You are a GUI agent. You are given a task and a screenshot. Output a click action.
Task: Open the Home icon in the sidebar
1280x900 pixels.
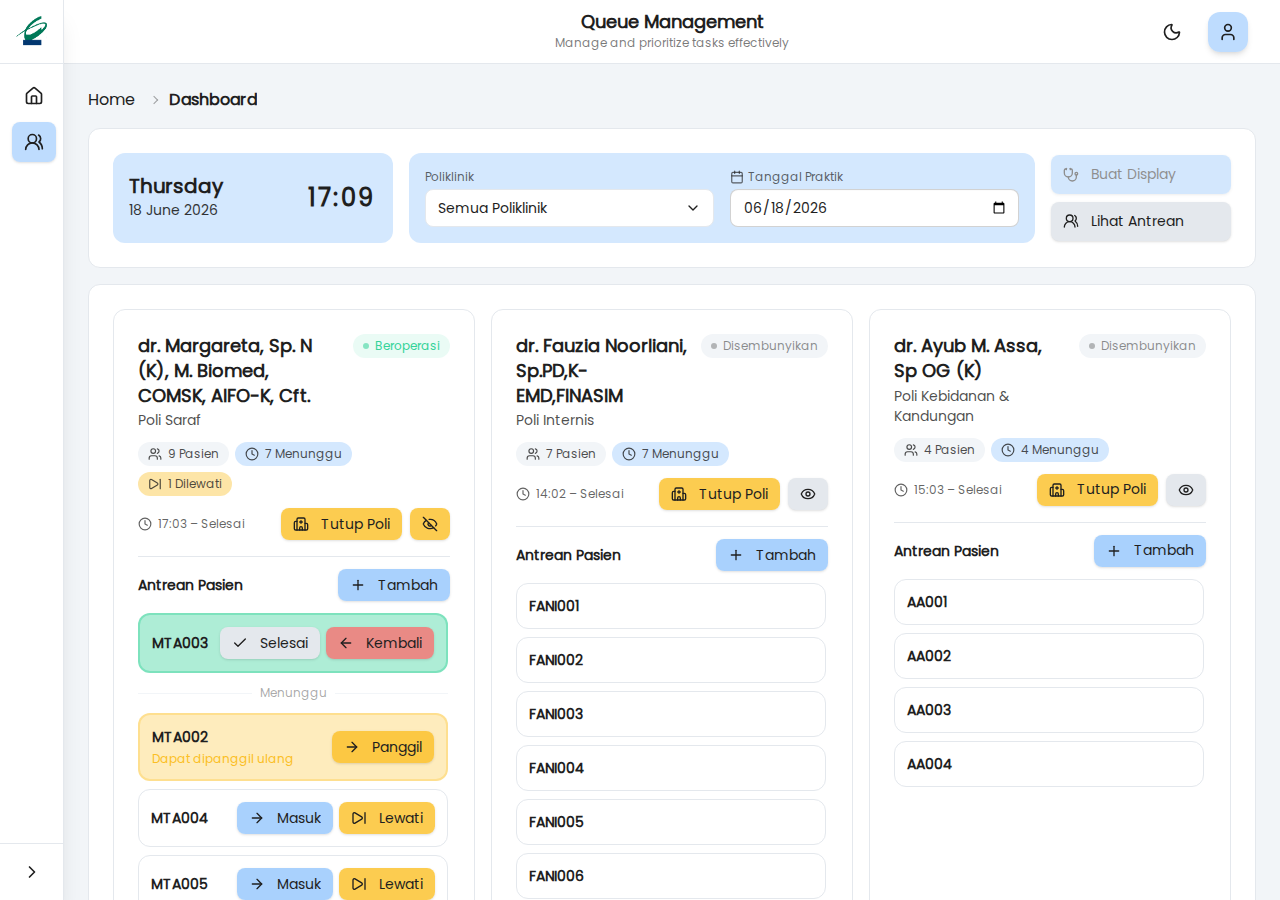point(34,96)
